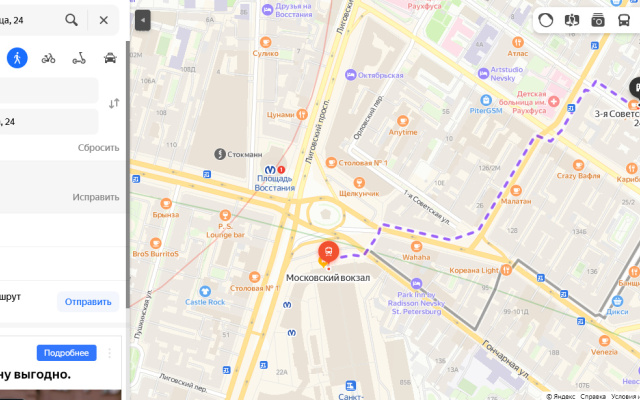Open ad options three-dot menu
Screen dimensions: 640x400
click(109, 353)
